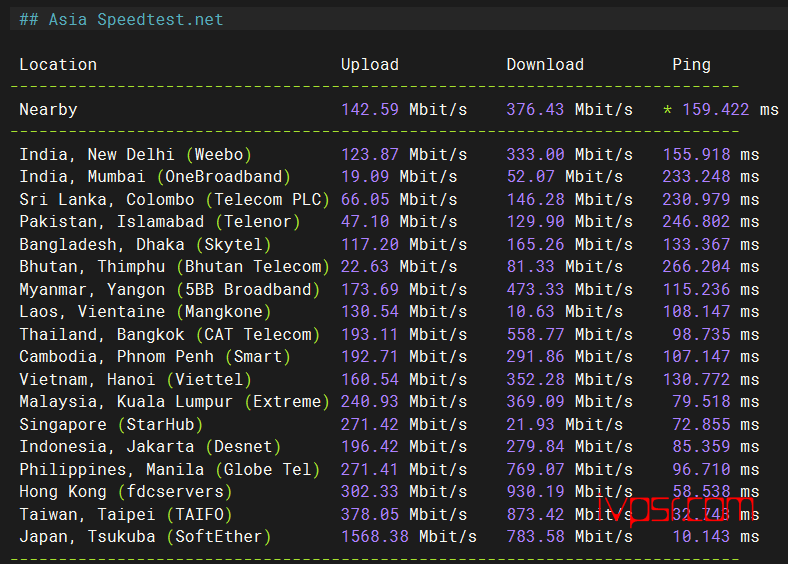Click 'Vietnam, Hanoi (Viettel)' row label
The image size is (788, 564).
tap(136, 380)
